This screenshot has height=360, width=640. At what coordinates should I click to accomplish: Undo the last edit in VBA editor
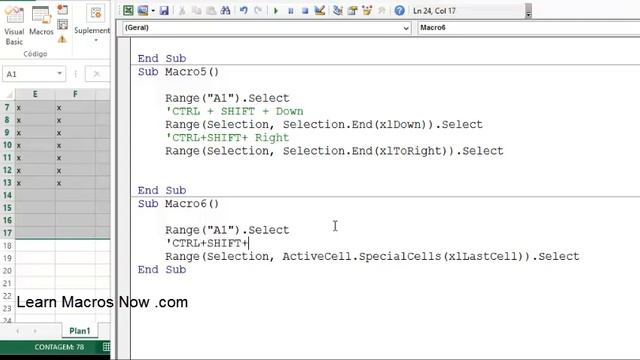[x=244, y=11]
